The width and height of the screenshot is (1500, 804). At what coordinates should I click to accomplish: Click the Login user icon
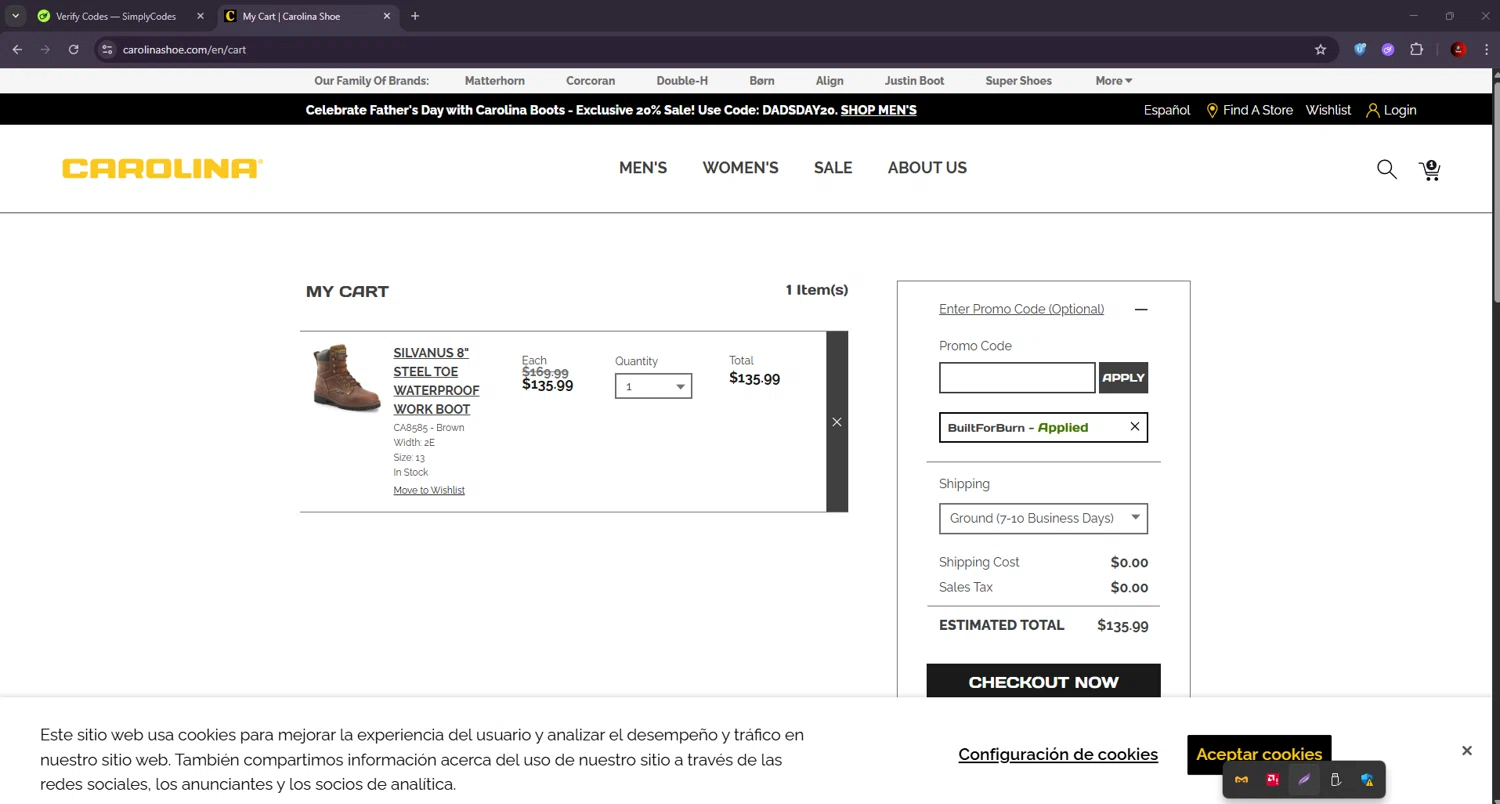click(x=1373, y=111)
